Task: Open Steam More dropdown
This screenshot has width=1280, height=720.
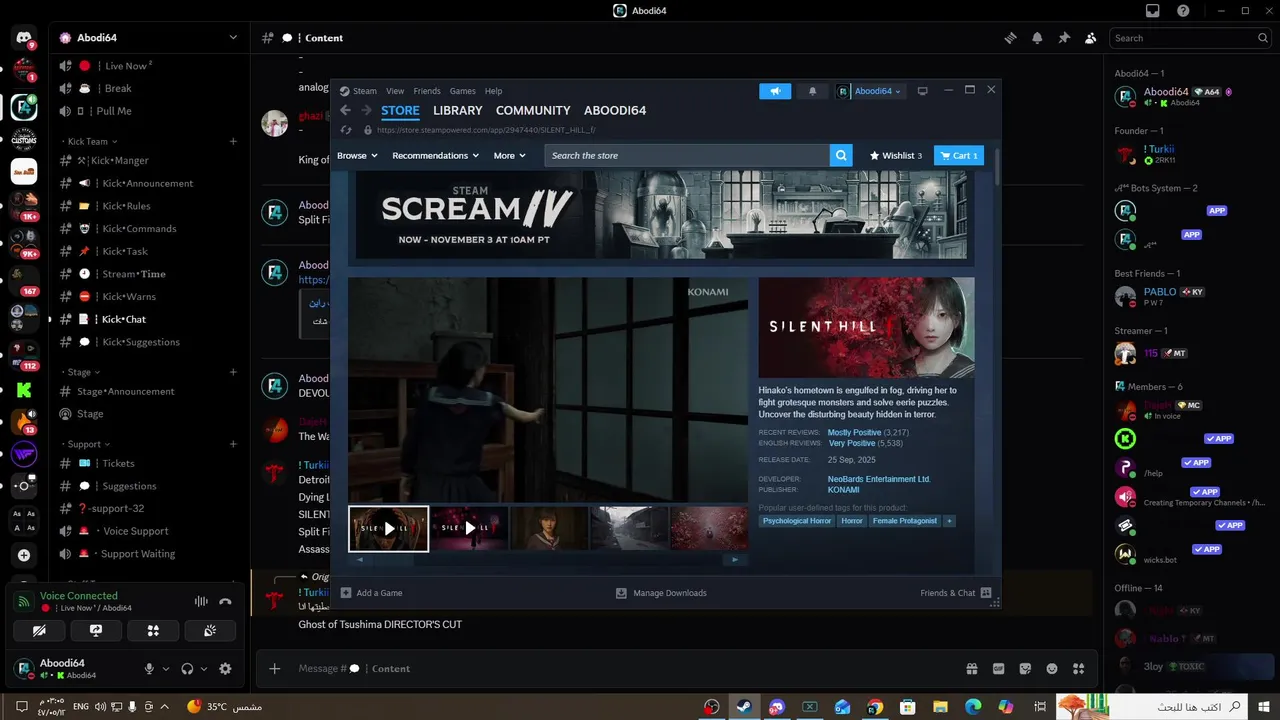Action: (x=509, y=156)
